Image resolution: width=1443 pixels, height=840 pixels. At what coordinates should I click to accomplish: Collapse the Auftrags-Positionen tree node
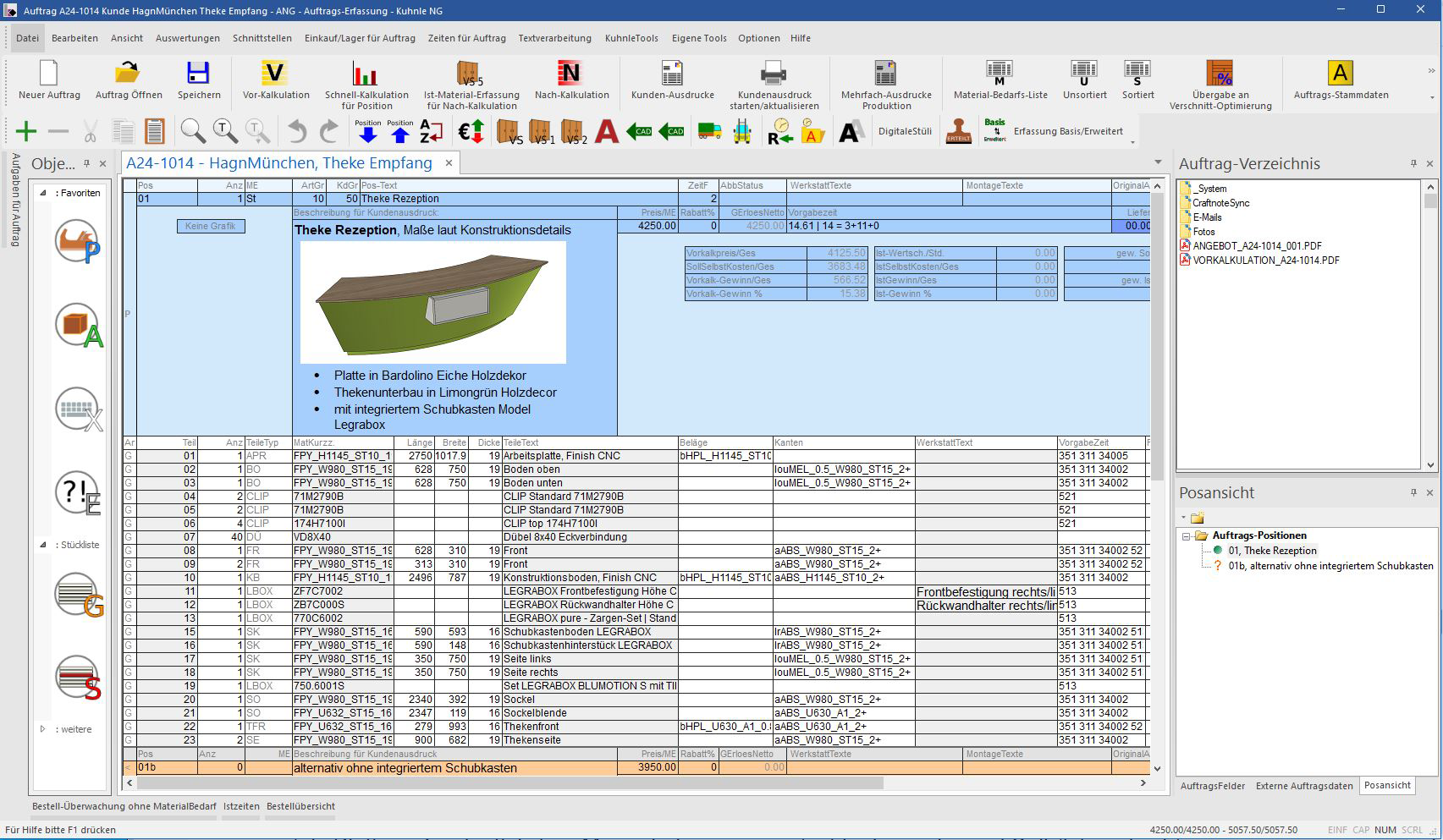click(x=1187, y=536)
